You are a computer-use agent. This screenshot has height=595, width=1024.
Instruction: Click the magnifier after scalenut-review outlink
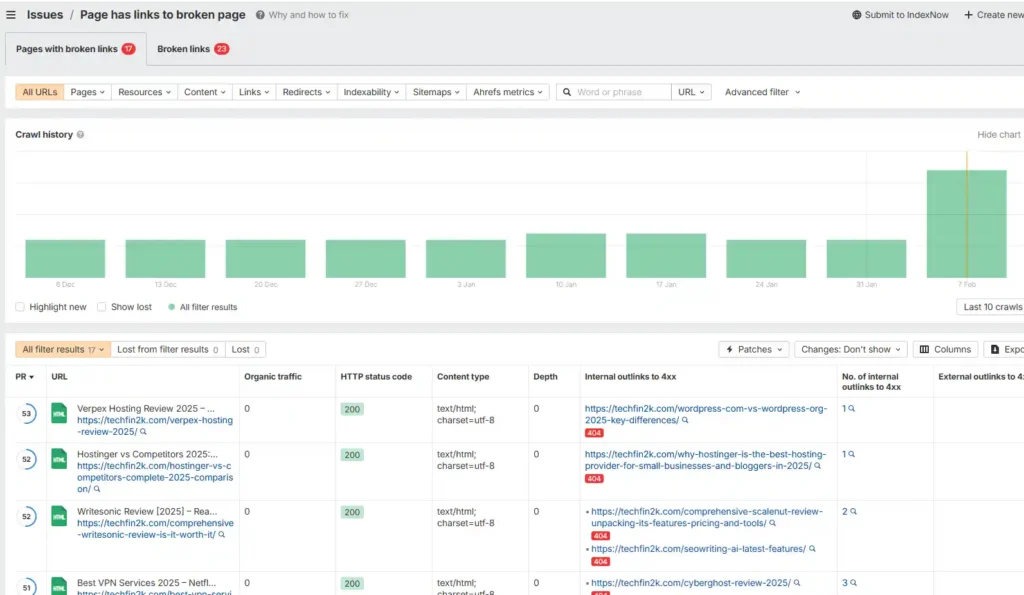click(x=773, y=523)
